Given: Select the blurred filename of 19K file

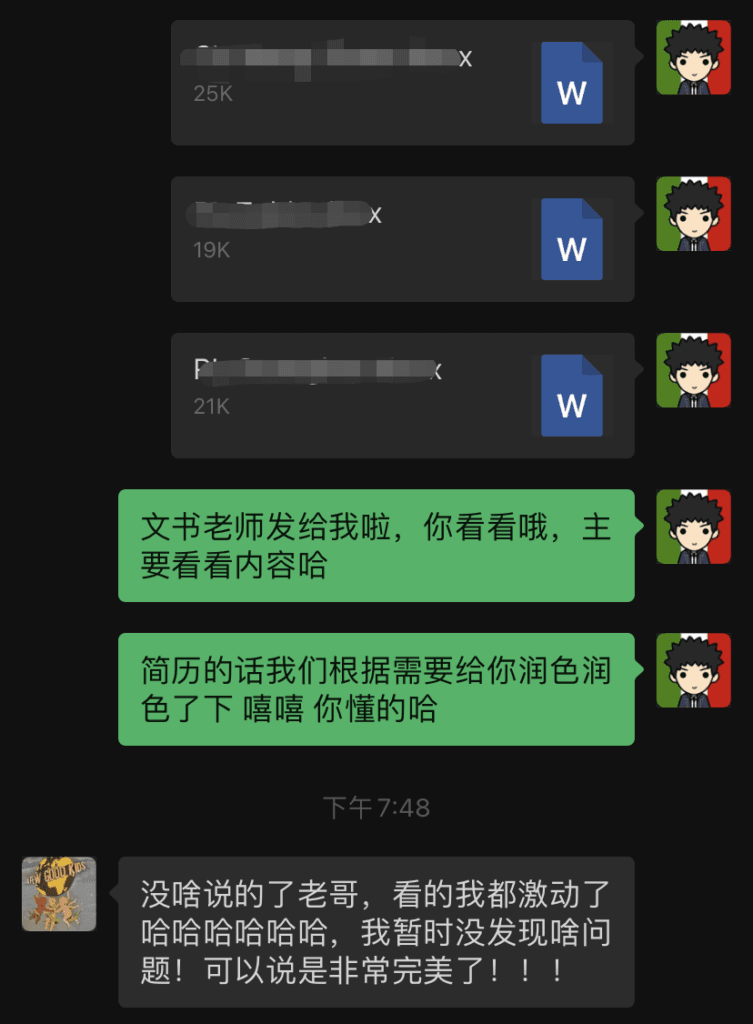Looking at the screenshot, I should click(x=284, y=215).
